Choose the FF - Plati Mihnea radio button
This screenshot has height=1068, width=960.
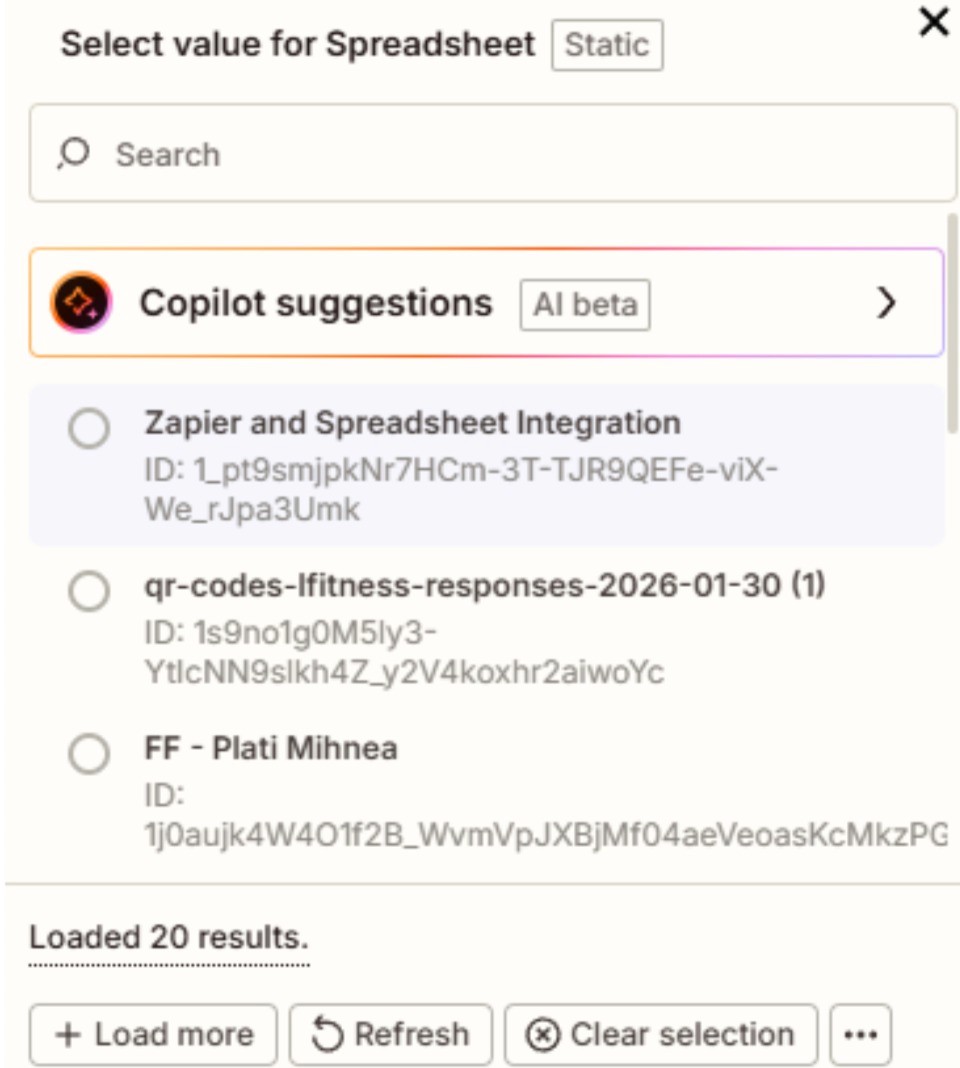(x=89, y=754)
